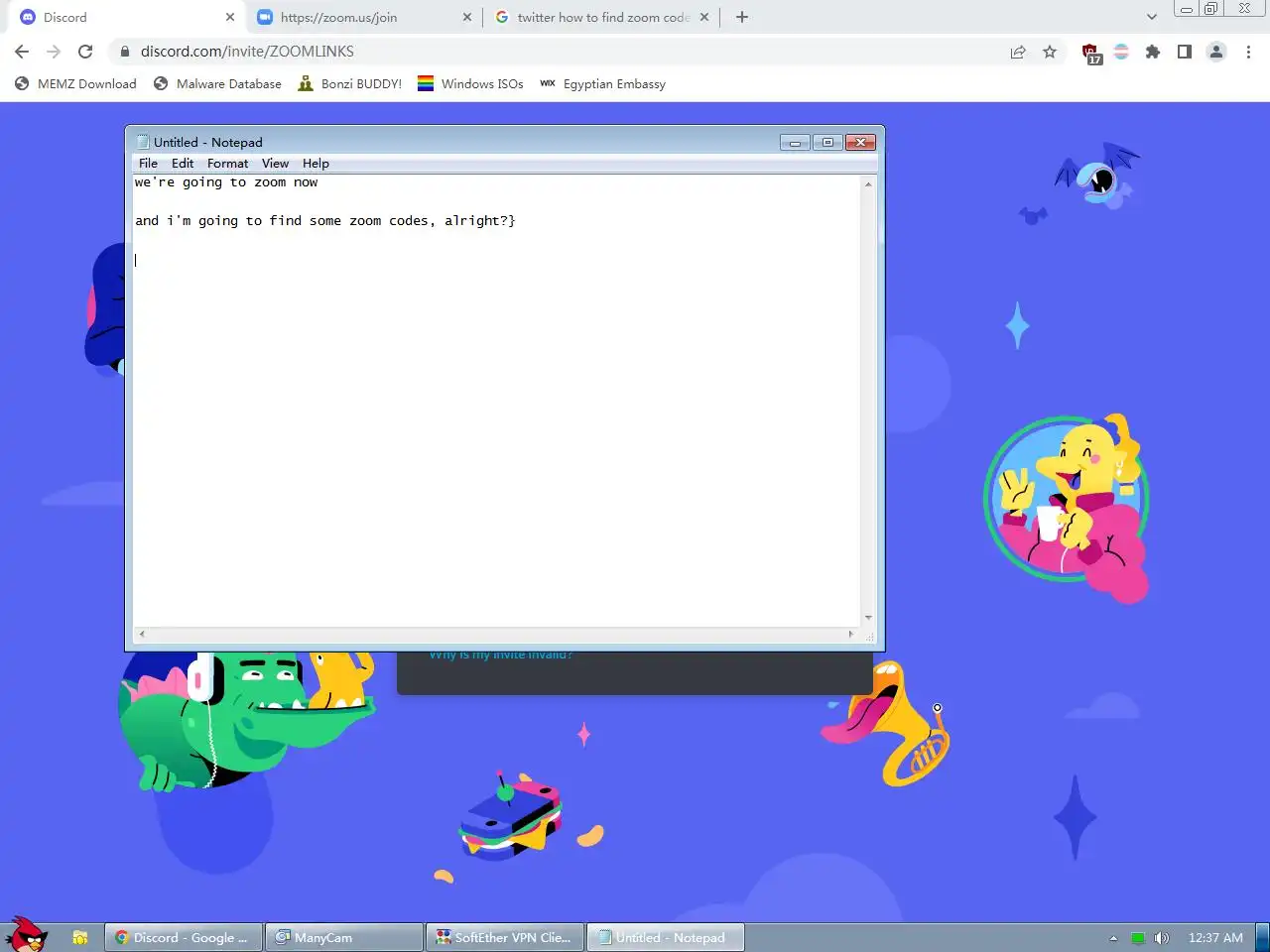
Task: Switch to the Discord tab
Action: 126,17
